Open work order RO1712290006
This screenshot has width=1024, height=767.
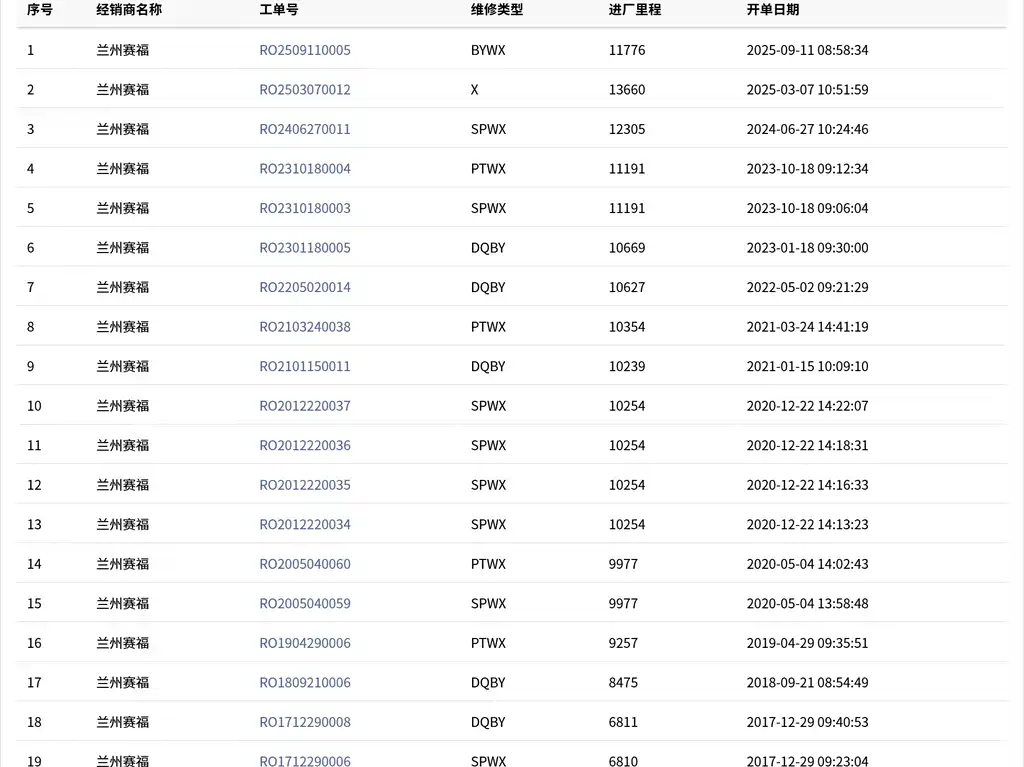(305, 761)
